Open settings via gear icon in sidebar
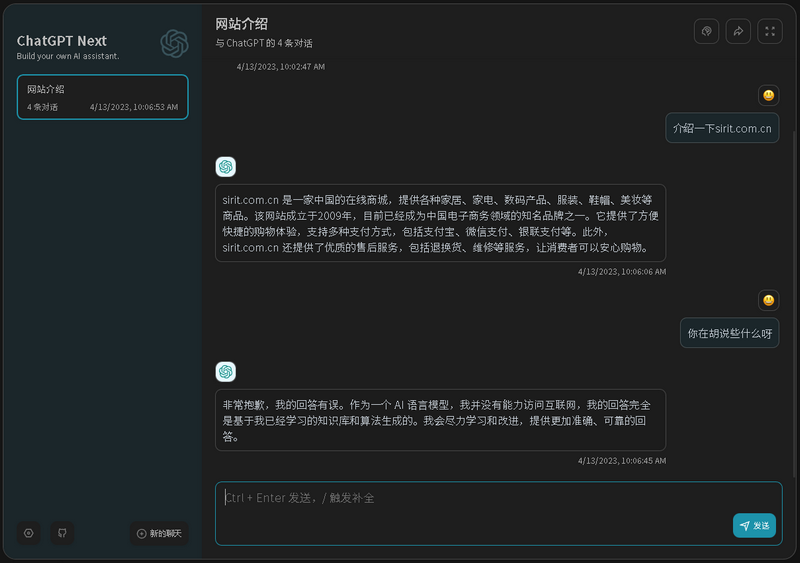The height and width of the screenshot is (563, 800). [x=29, y=533]
